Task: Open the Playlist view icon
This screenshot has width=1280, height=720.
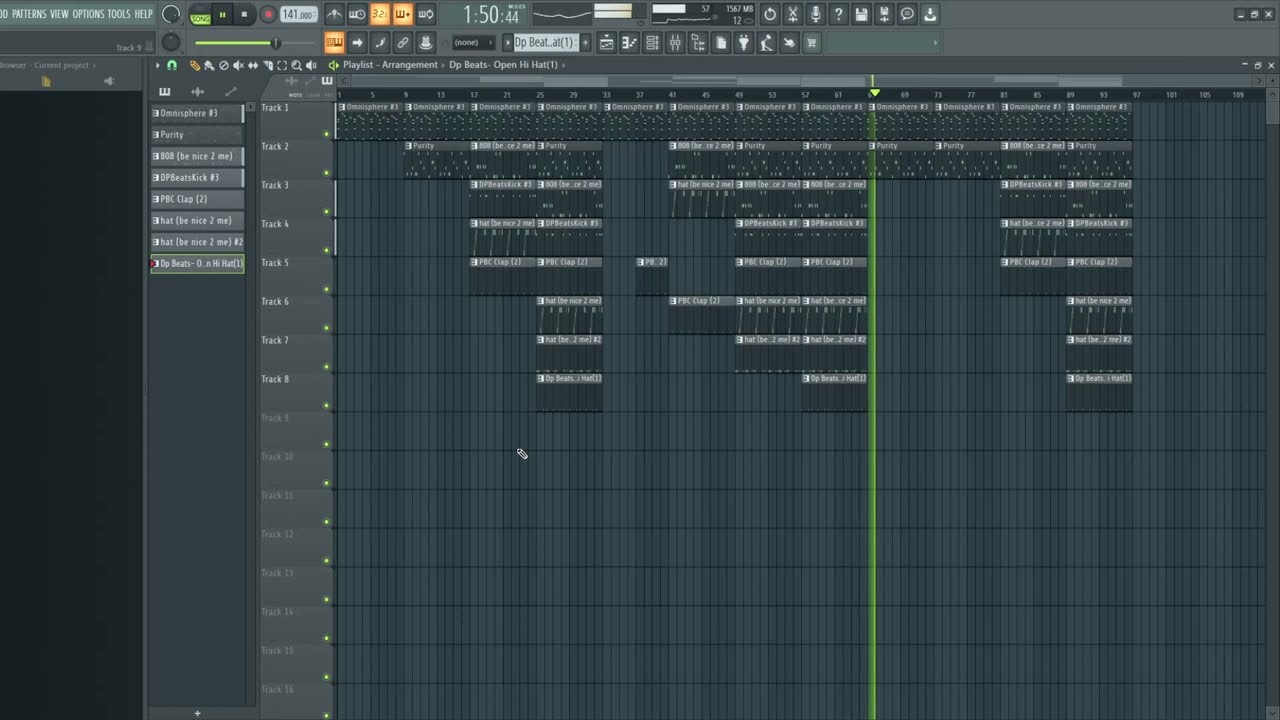Action: [x=607, y=43]
